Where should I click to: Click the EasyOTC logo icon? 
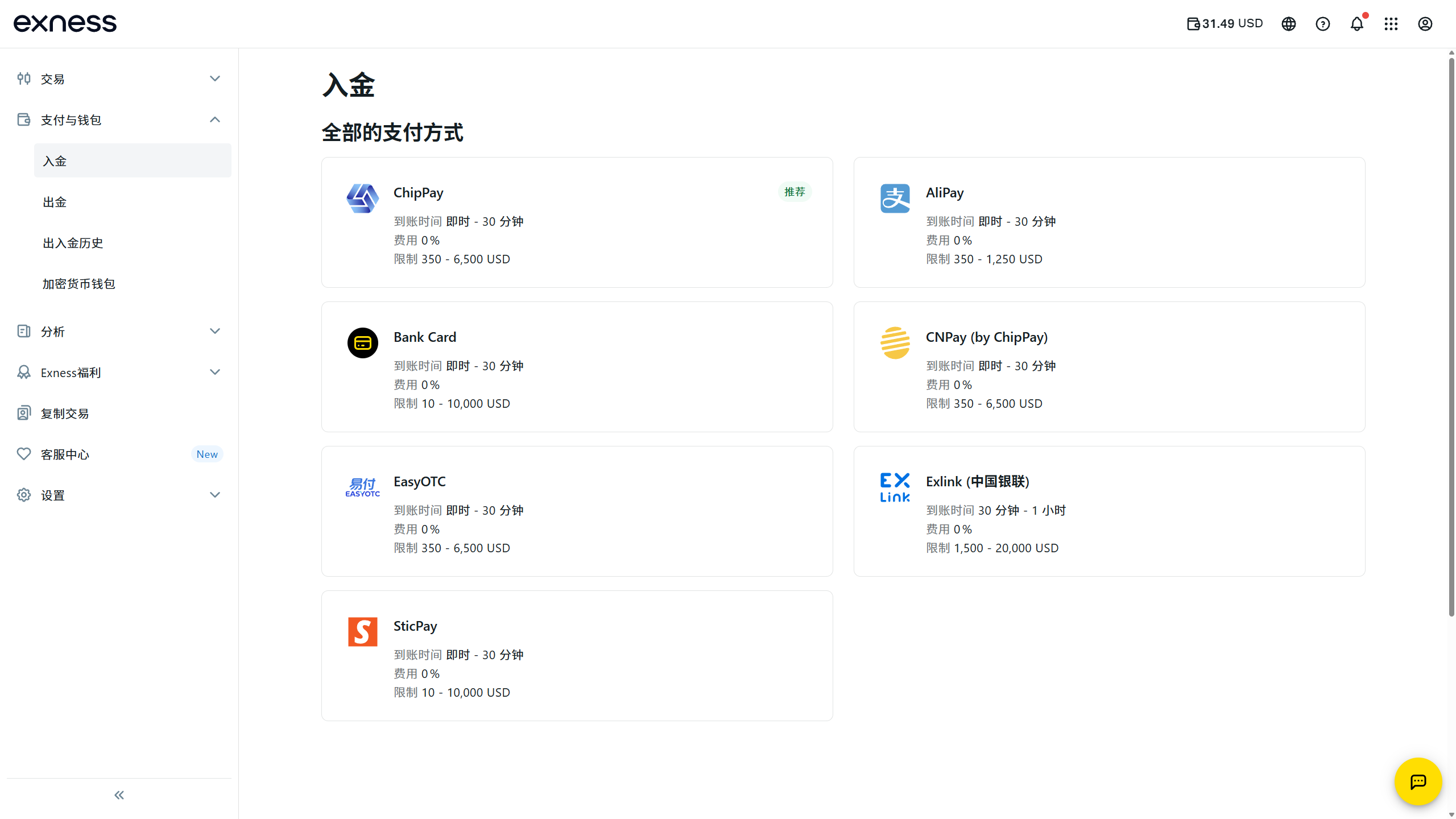coord(363,487)
